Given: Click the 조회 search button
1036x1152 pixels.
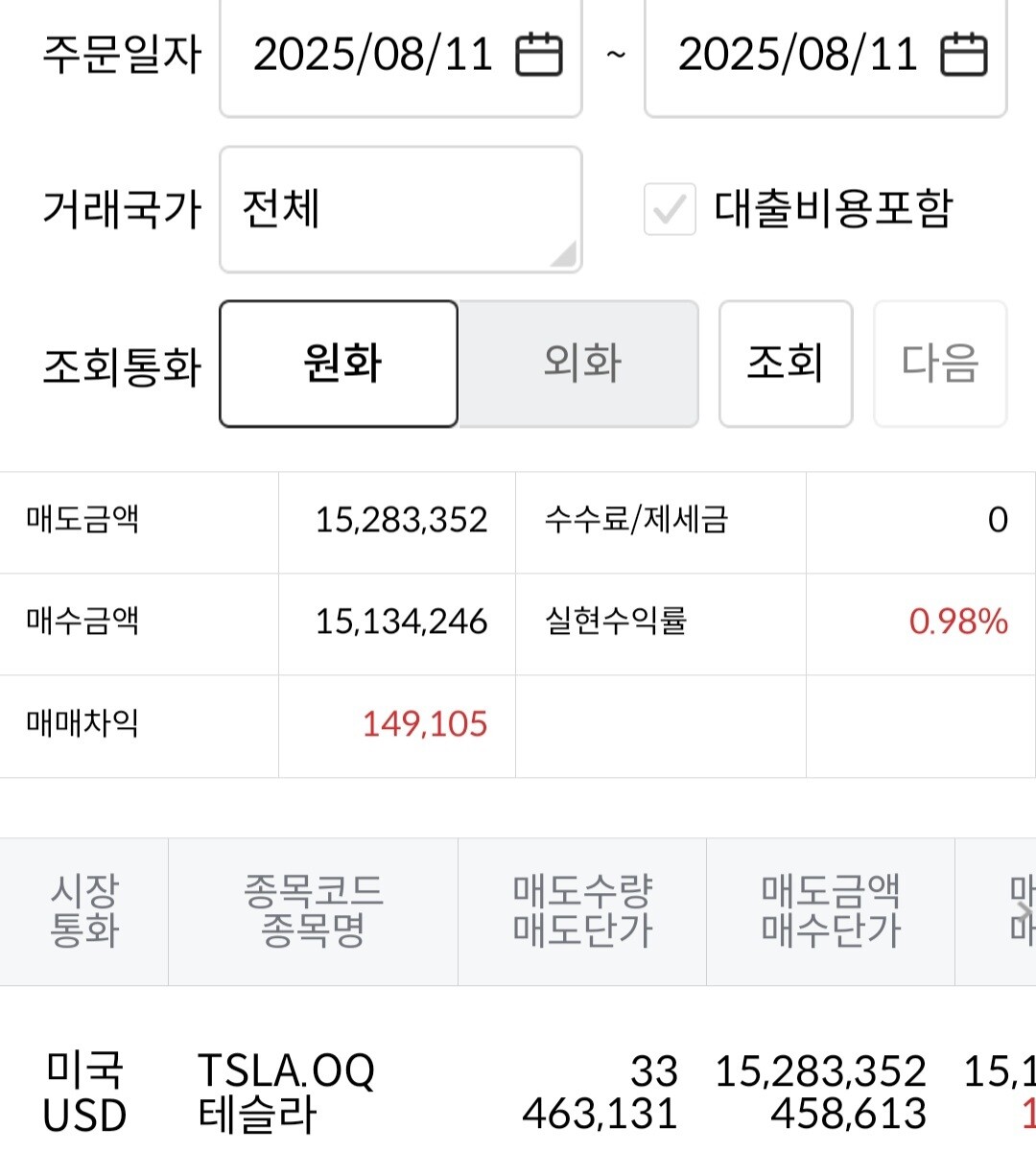Looking at the screenshot, I should point(786,364).
